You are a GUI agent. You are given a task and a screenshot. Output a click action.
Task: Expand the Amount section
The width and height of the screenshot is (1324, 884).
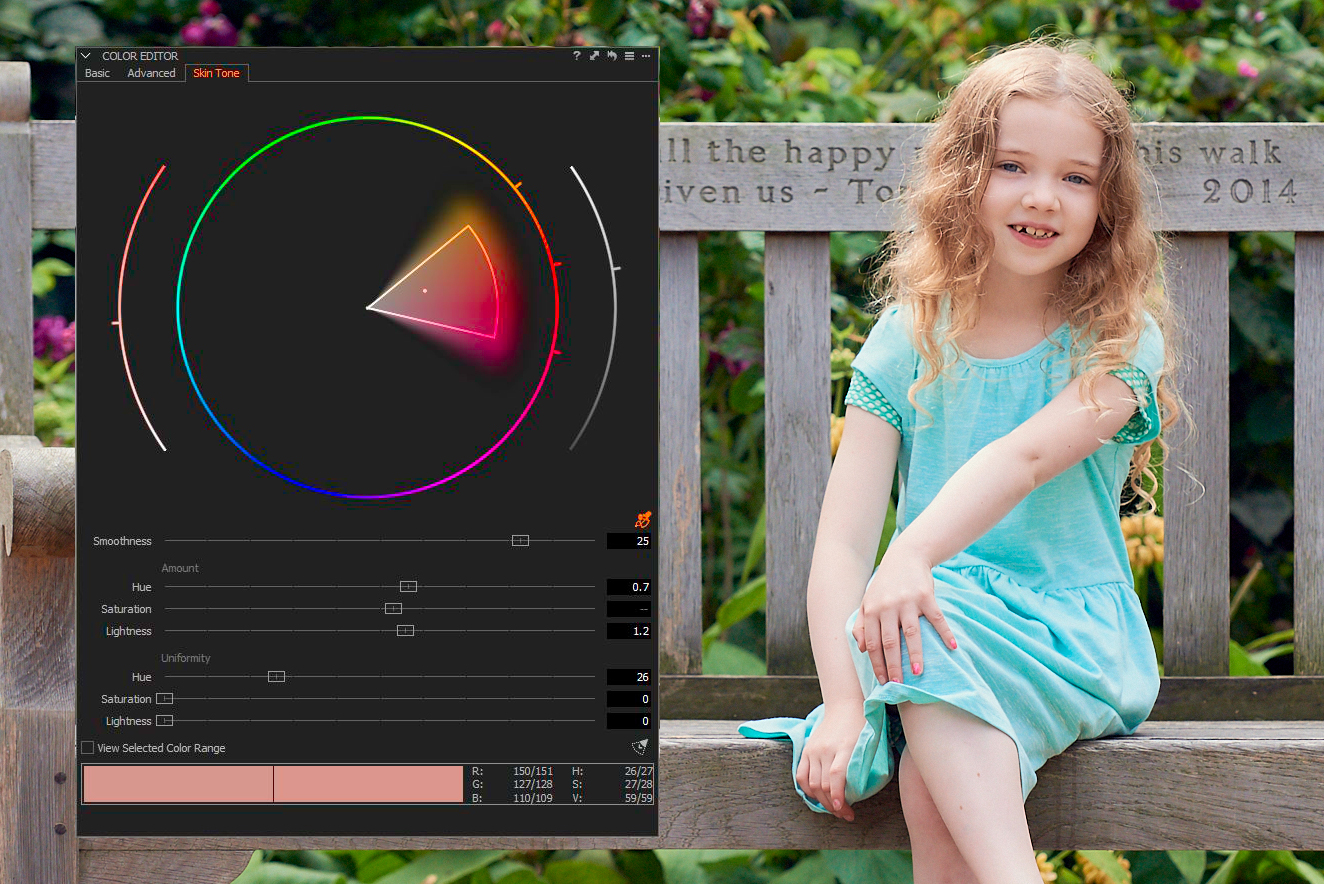[180, 568]
